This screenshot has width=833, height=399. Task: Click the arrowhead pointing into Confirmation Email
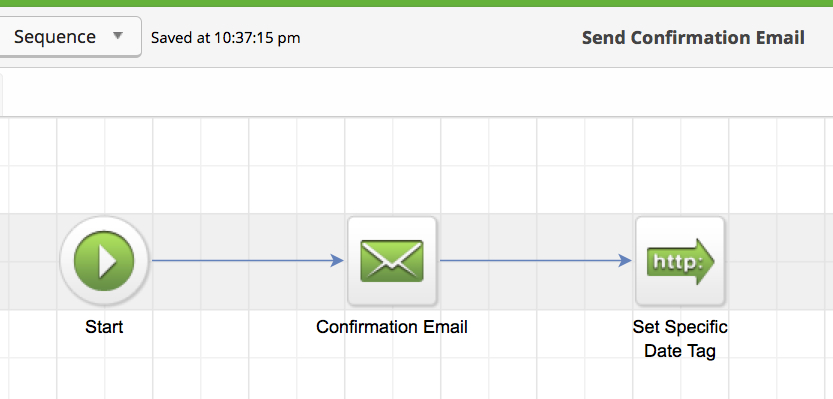tap(337, 260)
